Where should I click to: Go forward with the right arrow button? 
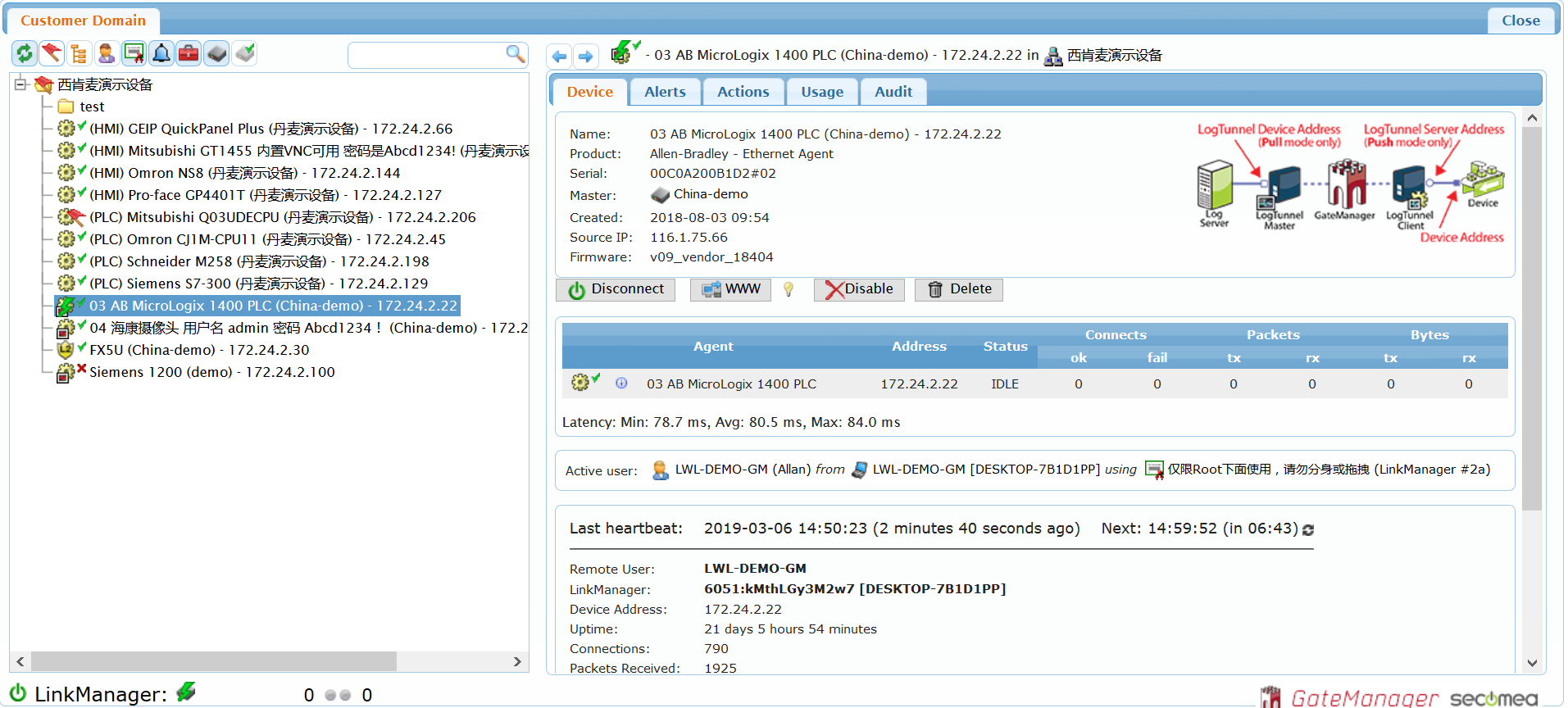pos(585,56)
